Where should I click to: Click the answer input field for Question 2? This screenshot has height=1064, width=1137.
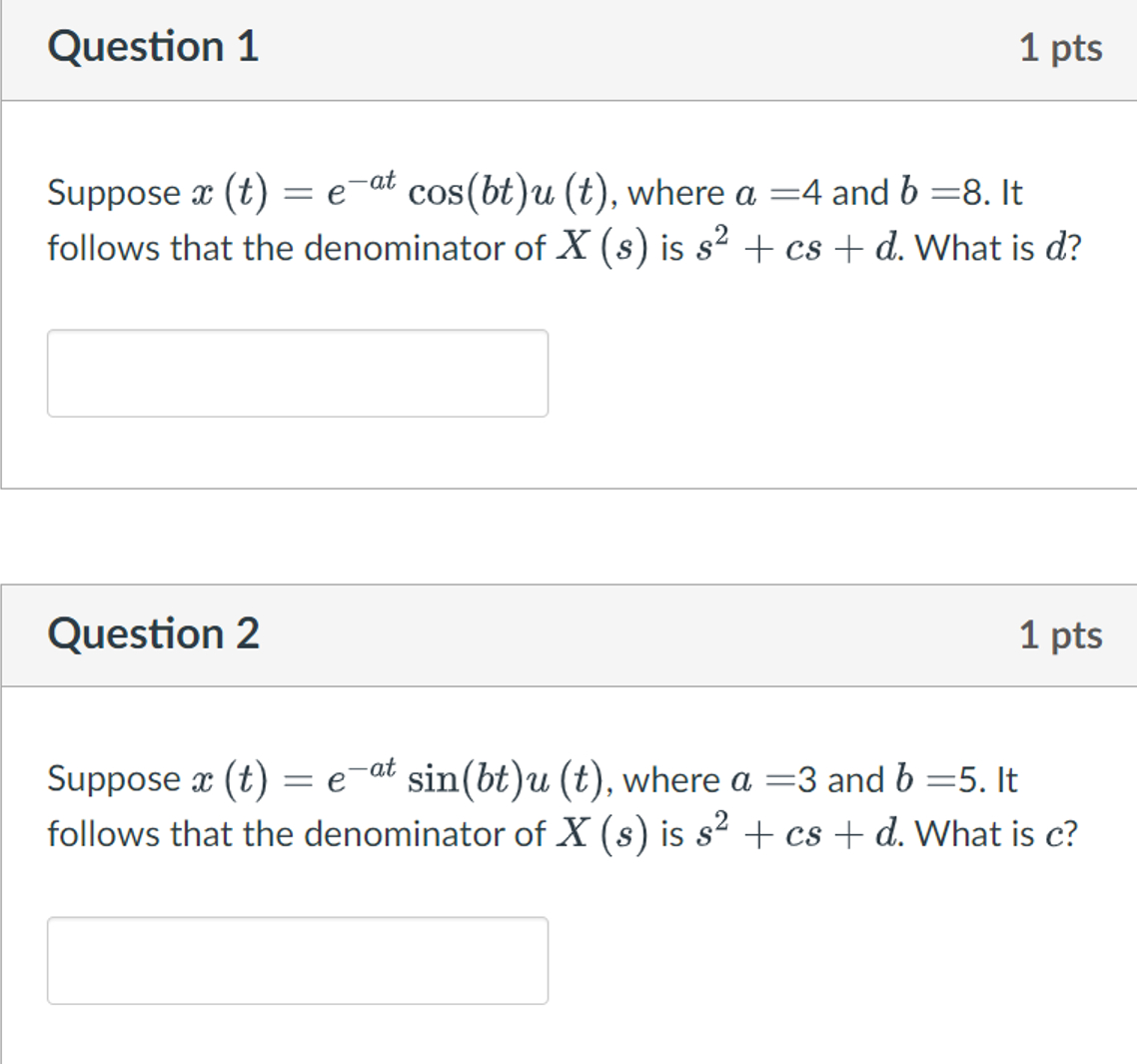298,960
